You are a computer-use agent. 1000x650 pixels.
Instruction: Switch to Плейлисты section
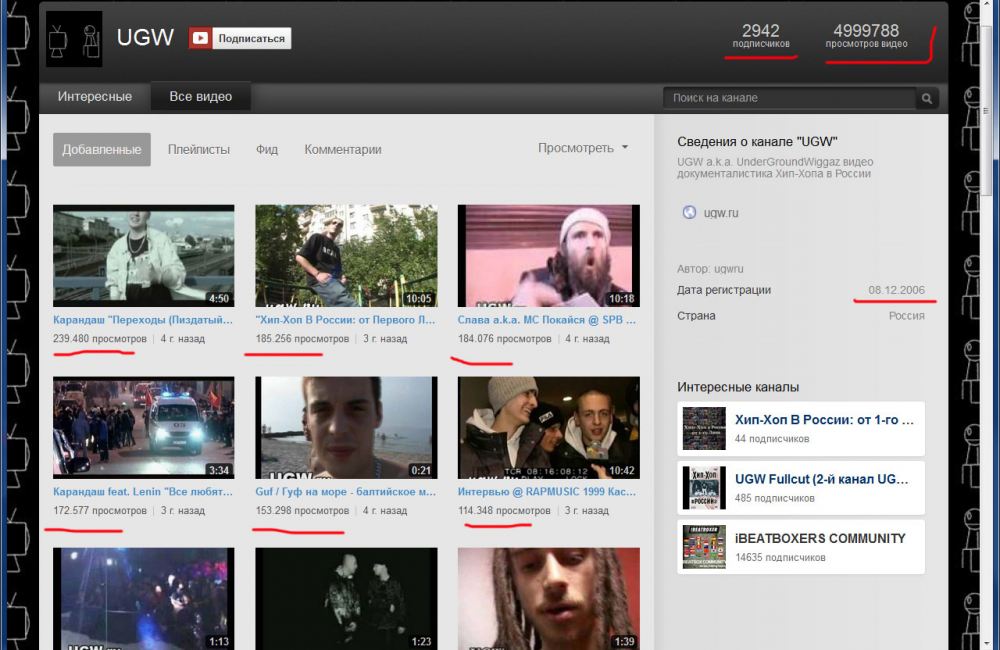199,149
